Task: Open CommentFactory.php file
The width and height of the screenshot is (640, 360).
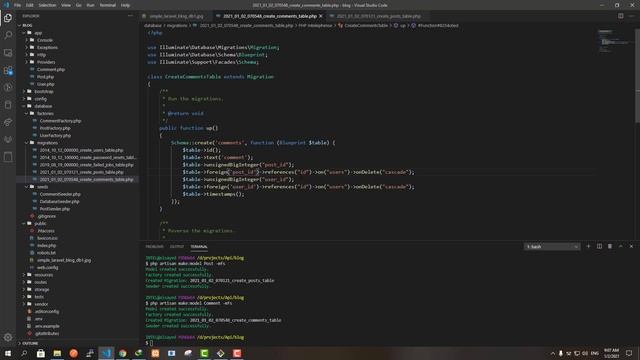Action: (x=60, y=121)
